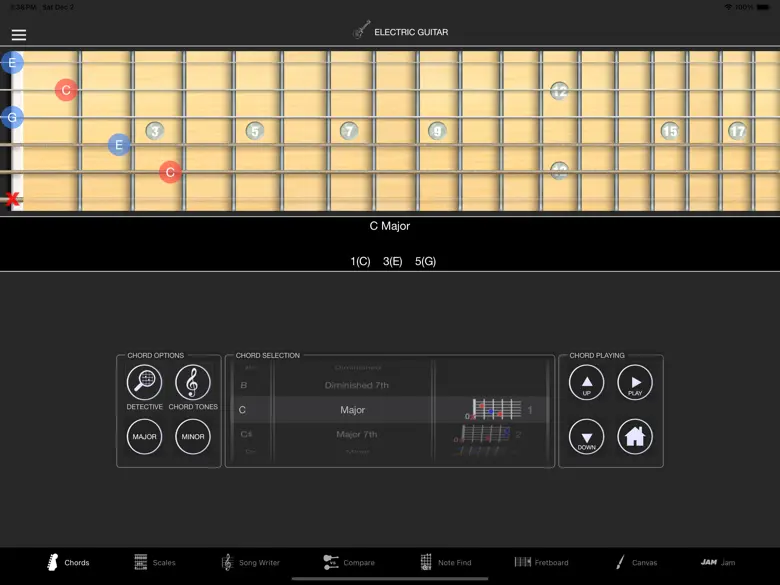Tap the Wi-Fi status icon

[x=728, y=7]
